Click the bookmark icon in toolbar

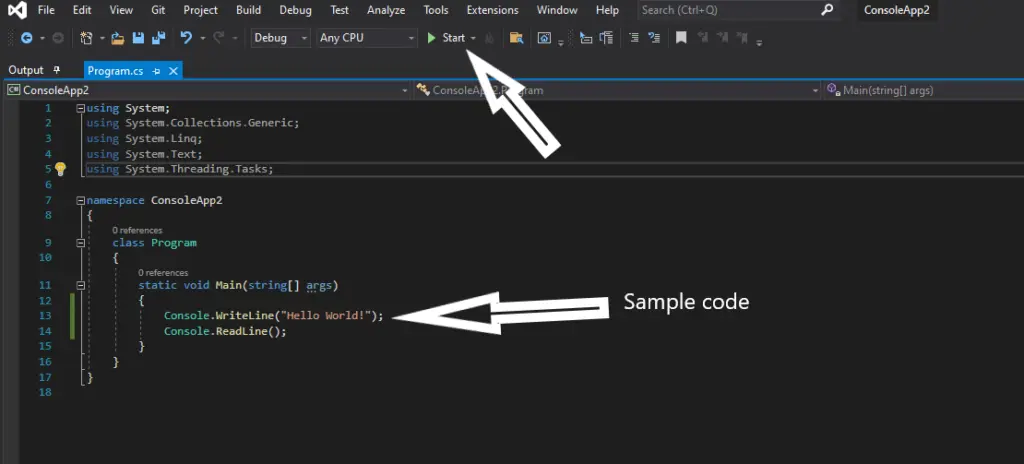681,38
